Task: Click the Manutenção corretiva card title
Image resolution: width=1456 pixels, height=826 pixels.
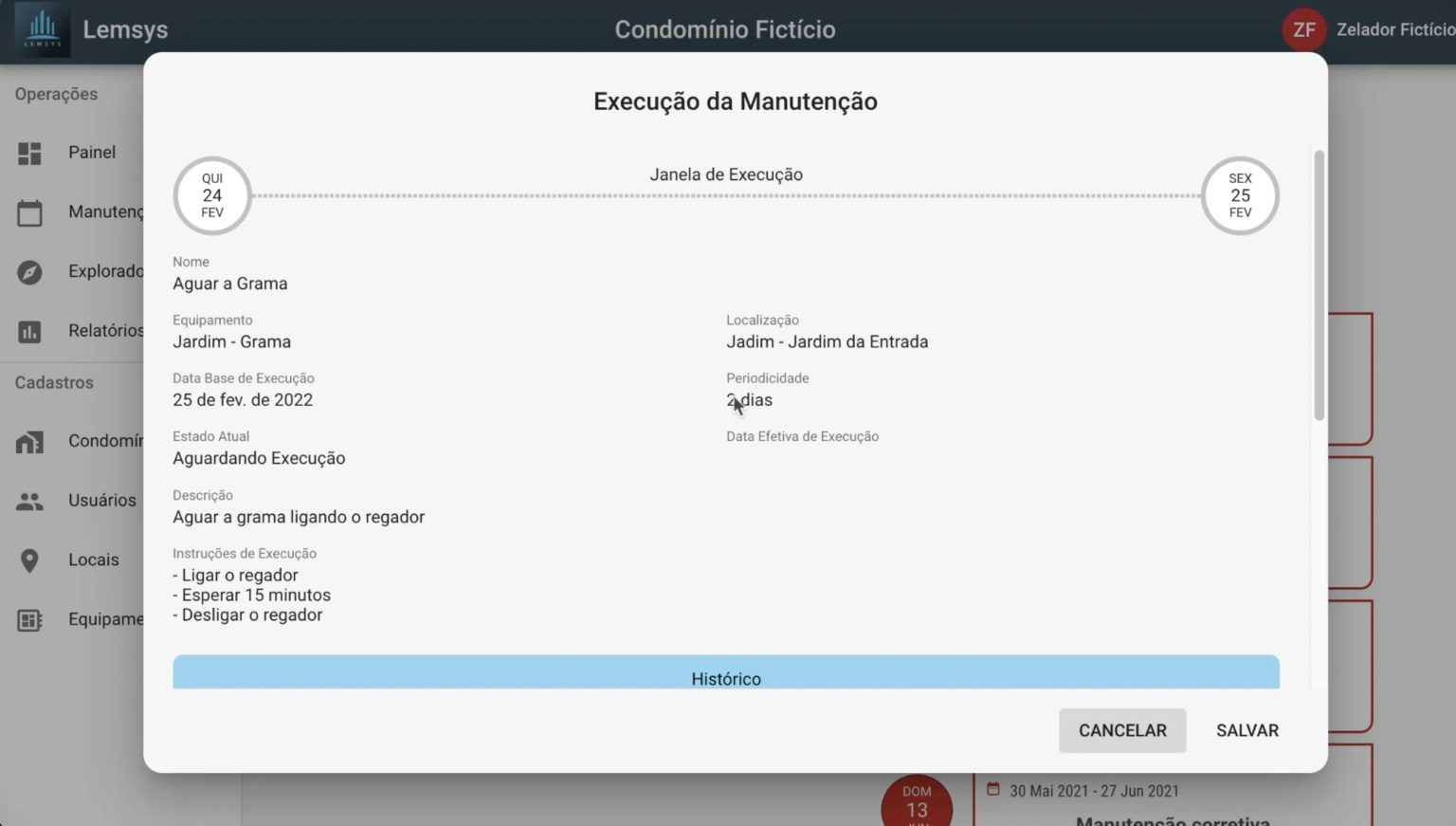Action: tap(1173, 819)
